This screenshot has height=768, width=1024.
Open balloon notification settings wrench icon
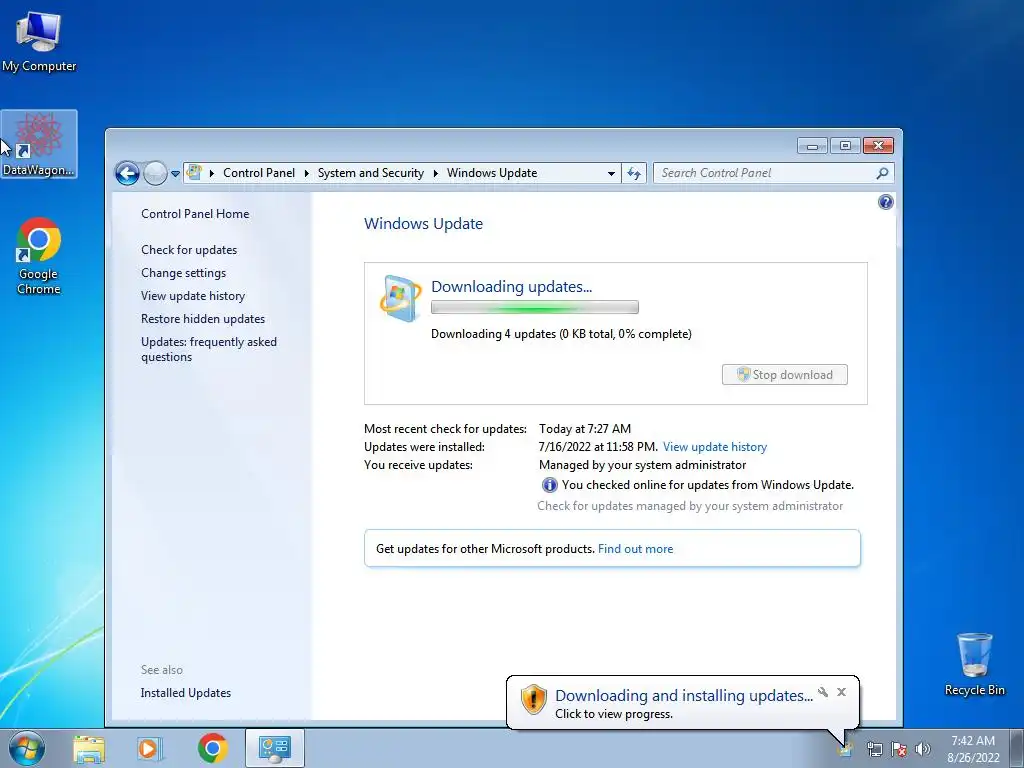pyautogui.click(x=823, y=692)
